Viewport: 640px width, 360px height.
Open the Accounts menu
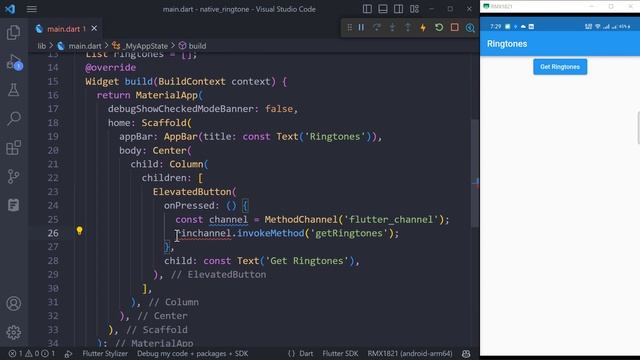13,304
